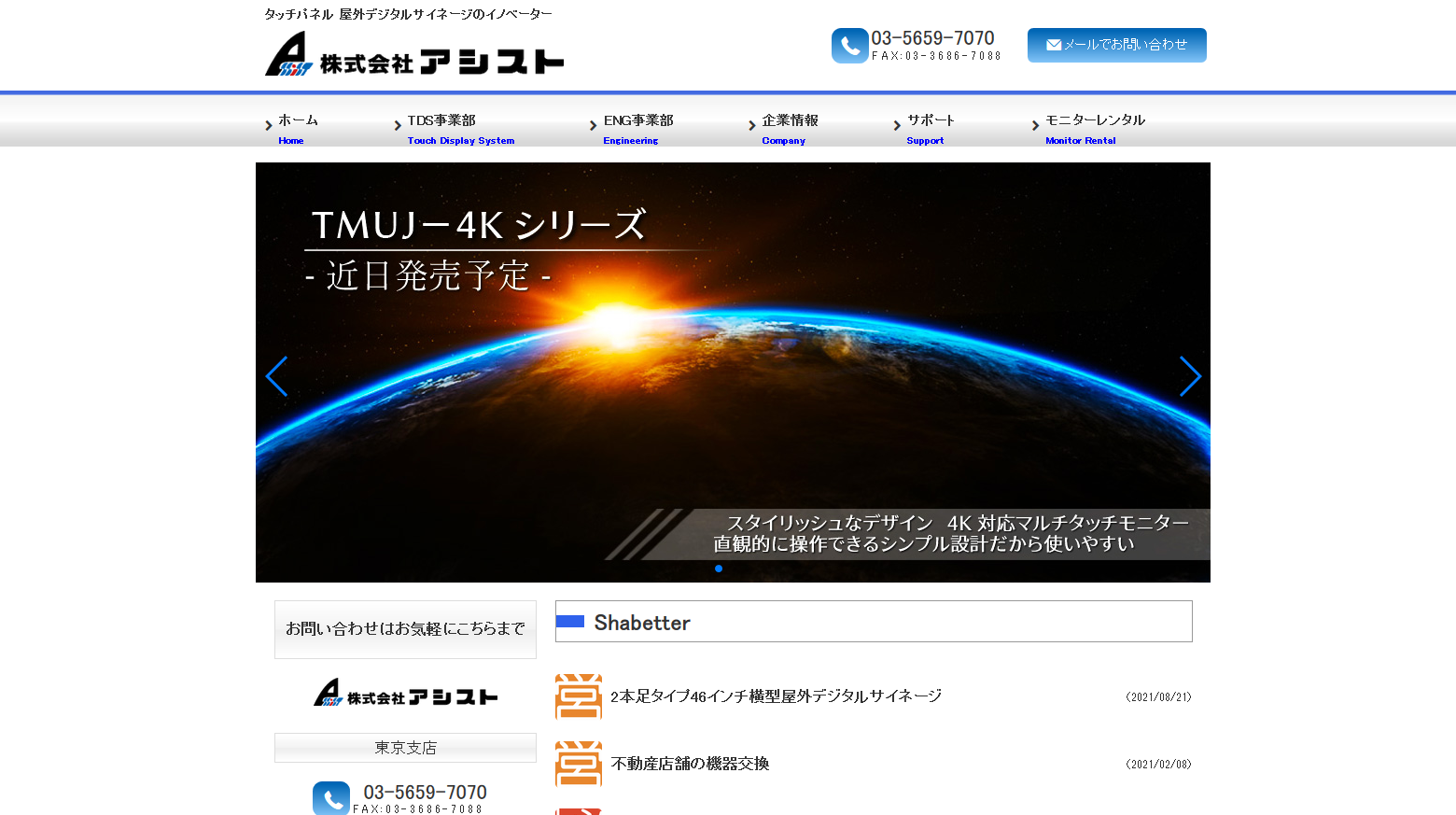Select the left arrow on the banner slider
Screen dimensions: 1456x815
pyautogui.click(x=277, y=376)
